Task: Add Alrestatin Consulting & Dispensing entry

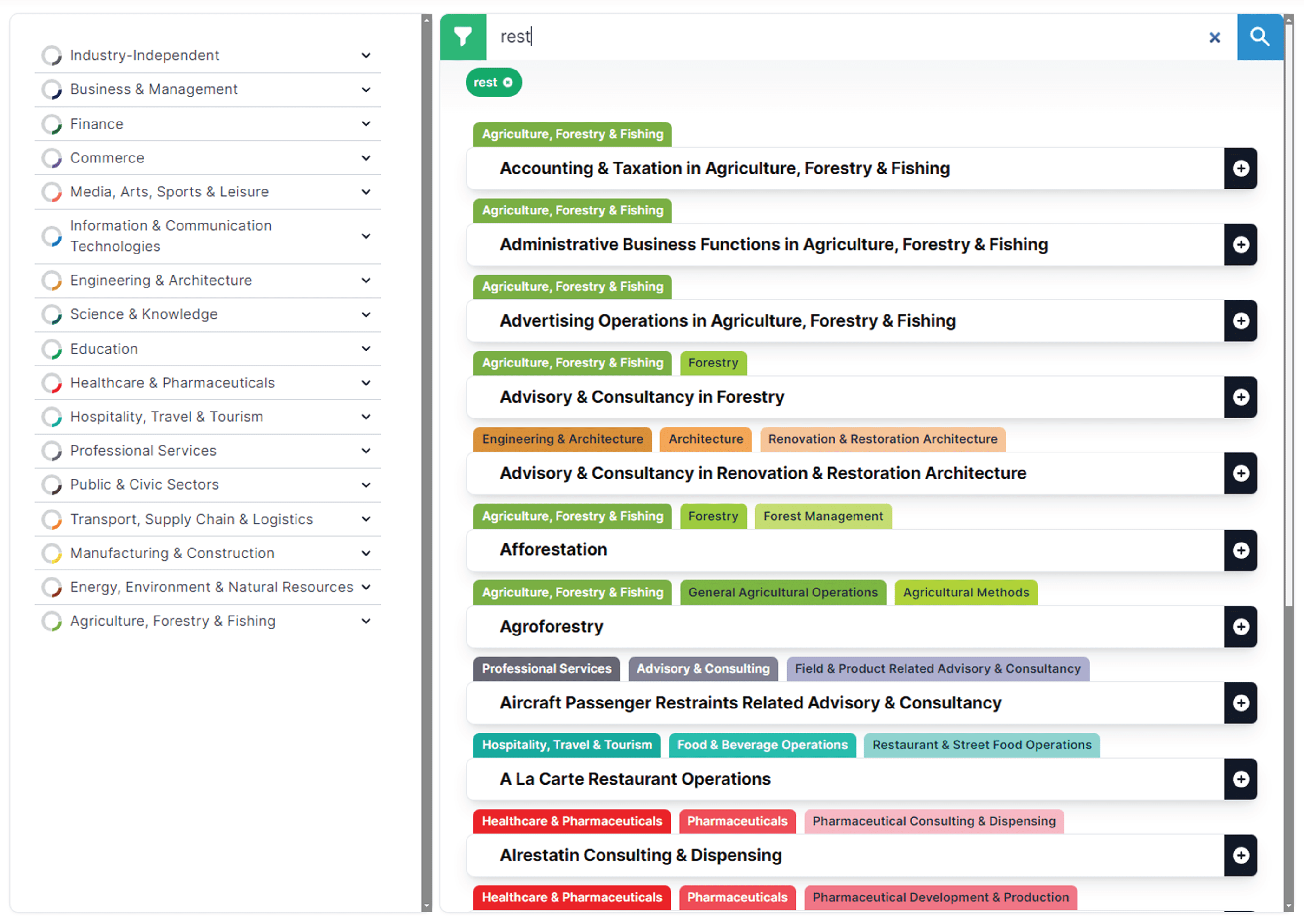Action: pyautogui.click(x=1240, y=855)
